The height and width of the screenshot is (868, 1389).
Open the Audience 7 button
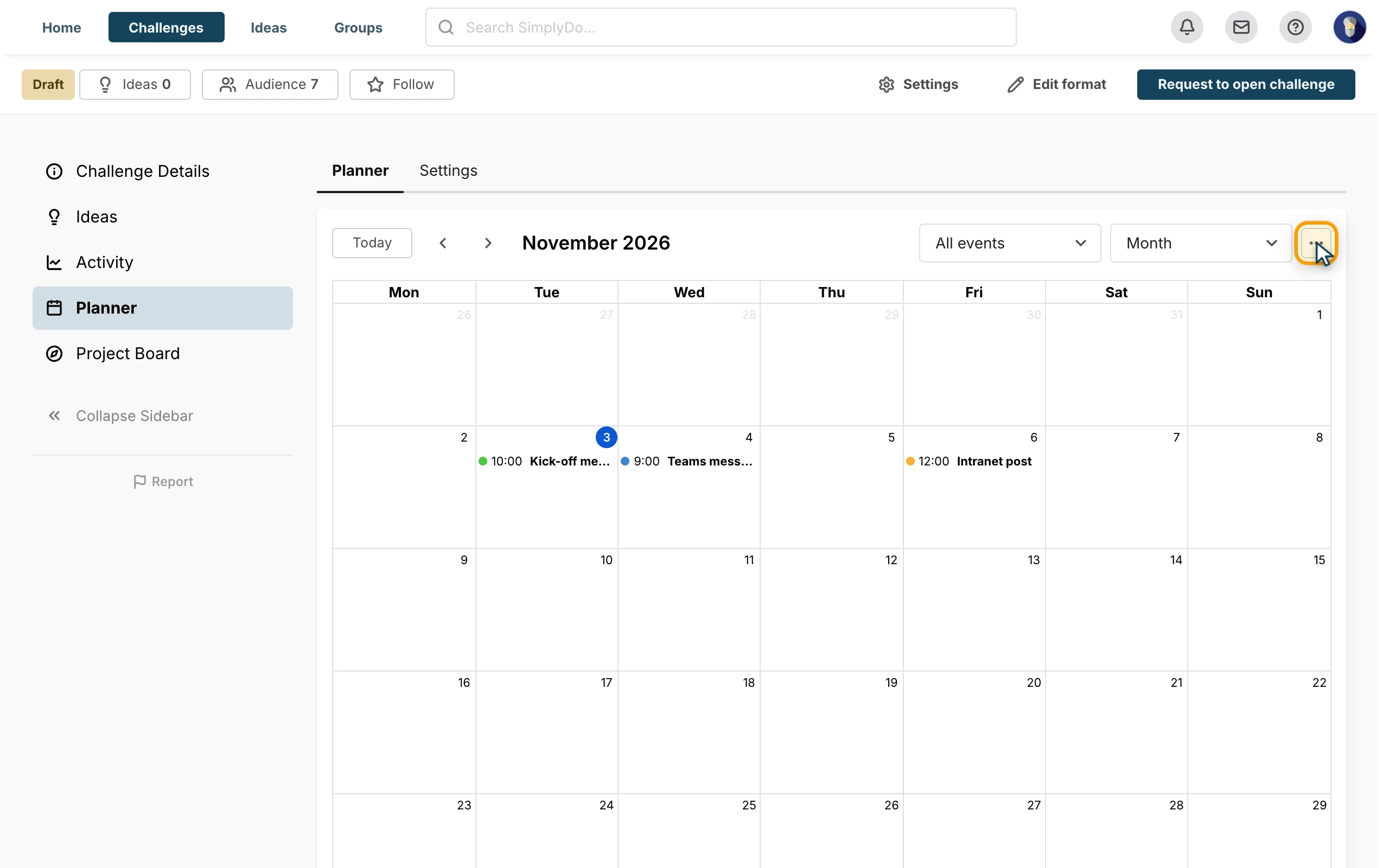pos(270,85)
